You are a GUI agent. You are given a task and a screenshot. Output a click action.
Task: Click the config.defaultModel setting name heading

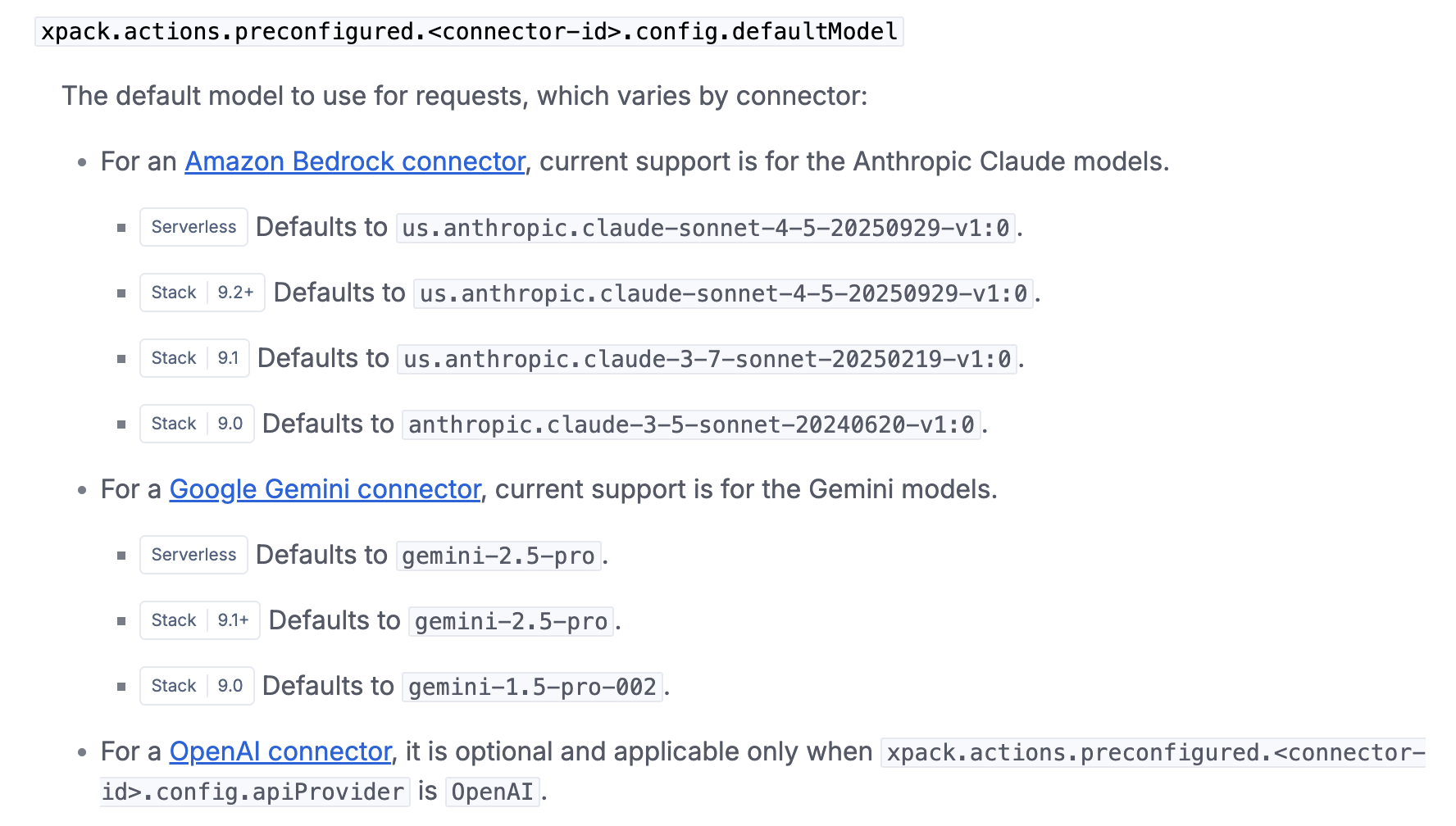(x=469, y=32)
